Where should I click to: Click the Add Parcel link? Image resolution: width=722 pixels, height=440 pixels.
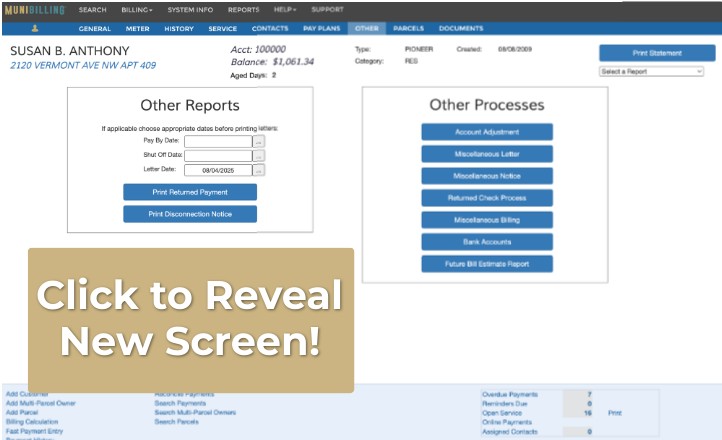click(x=22, y=412)
